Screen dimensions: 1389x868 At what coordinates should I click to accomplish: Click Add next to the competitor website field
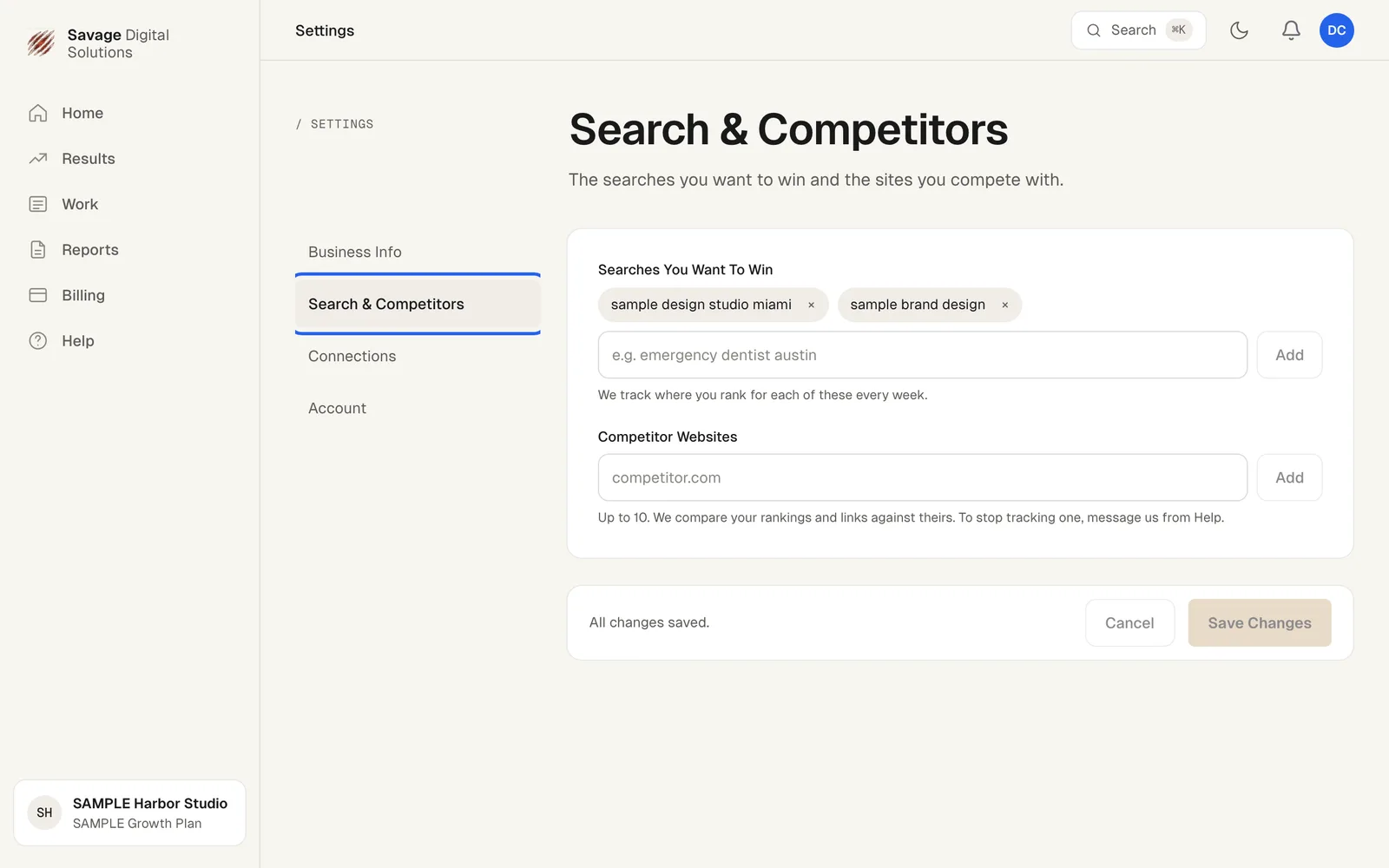pyautogui.click(x=1289, y=477)
